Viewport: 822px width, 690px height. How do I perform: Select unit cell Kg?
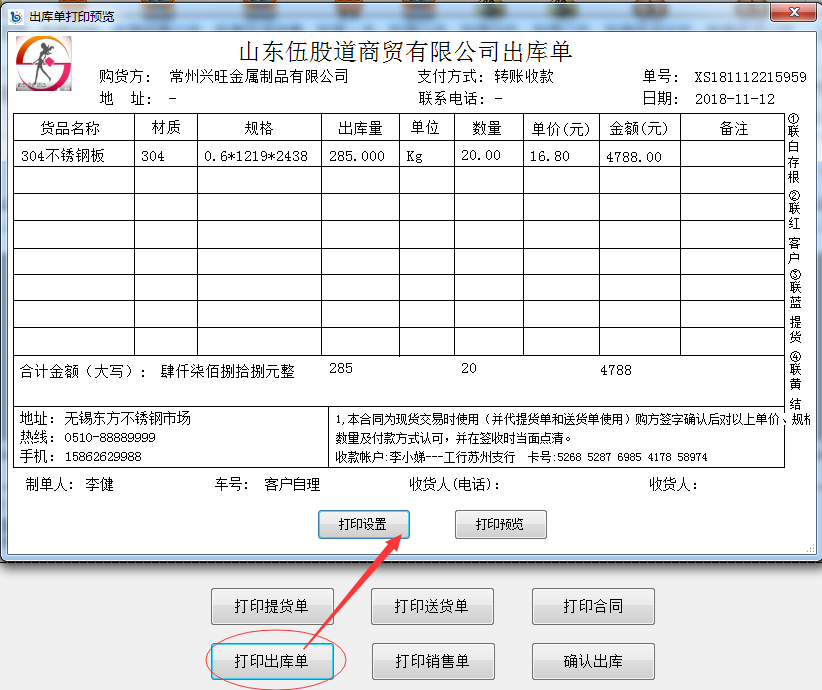tap(426, 154)
